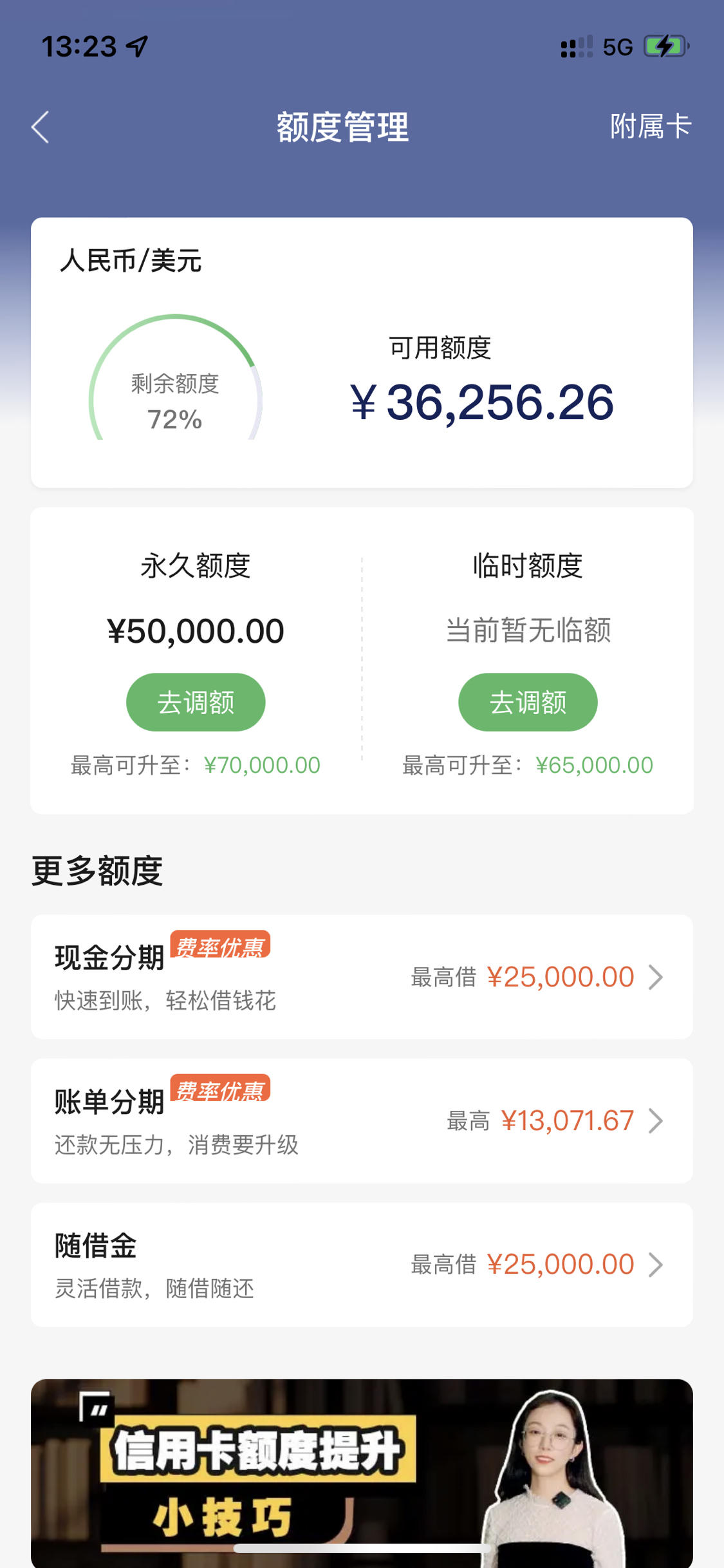Open the 现金分期 entry
Viewport: 724px width, 1568px height.
pyautogui.click(x=362, y=977)
